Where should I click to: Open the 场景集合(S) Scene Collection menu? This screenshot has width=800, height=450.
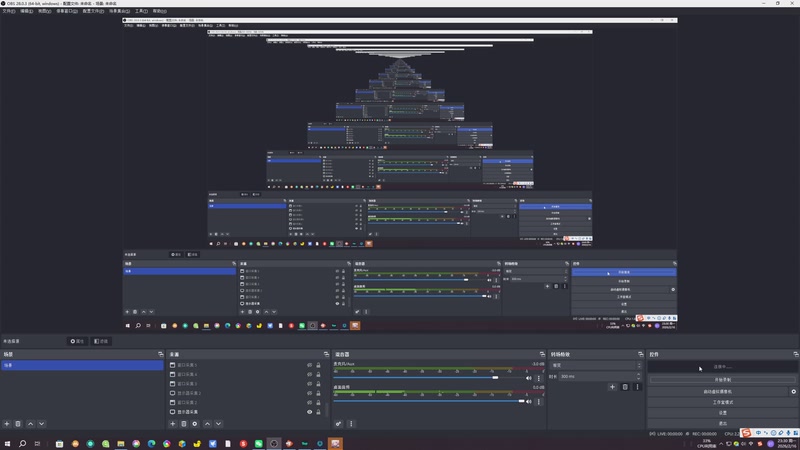pyautogui.click(x=119, y=11)
